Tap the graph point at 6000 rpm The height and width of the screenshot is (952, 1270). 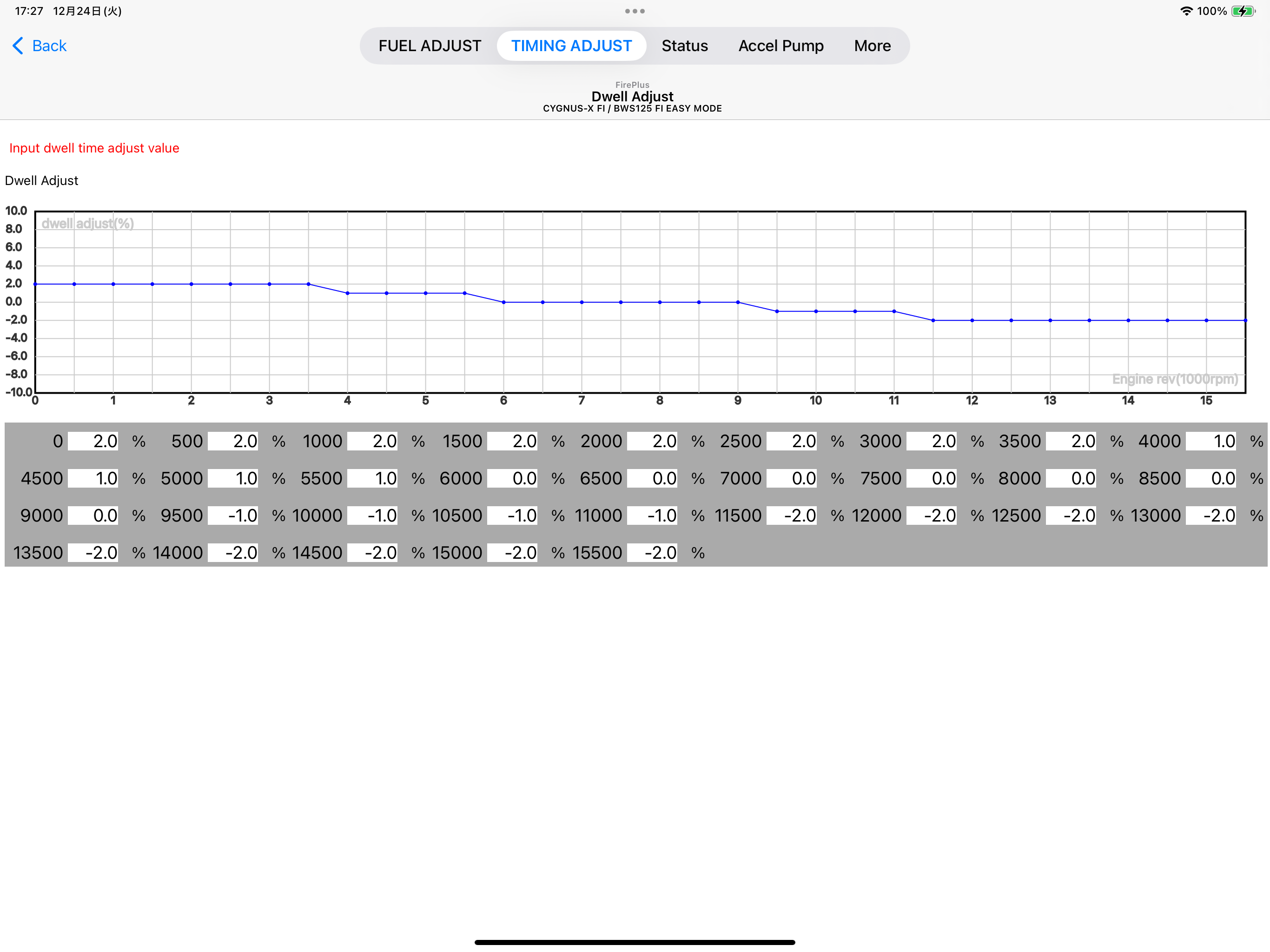pos(503,302)
